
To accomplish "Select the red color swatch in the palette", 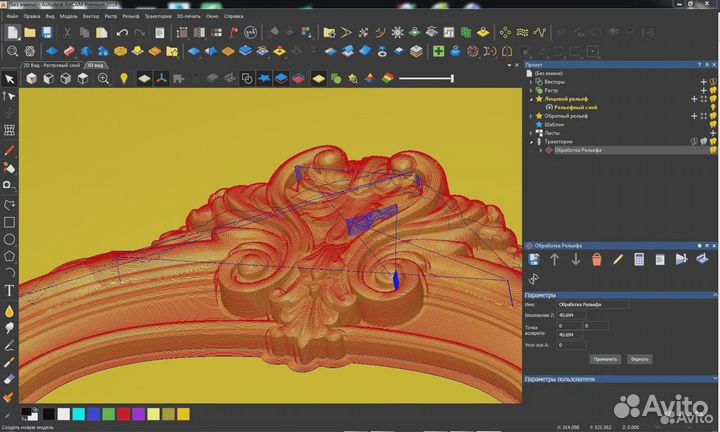I will click(x=123, y=413).
